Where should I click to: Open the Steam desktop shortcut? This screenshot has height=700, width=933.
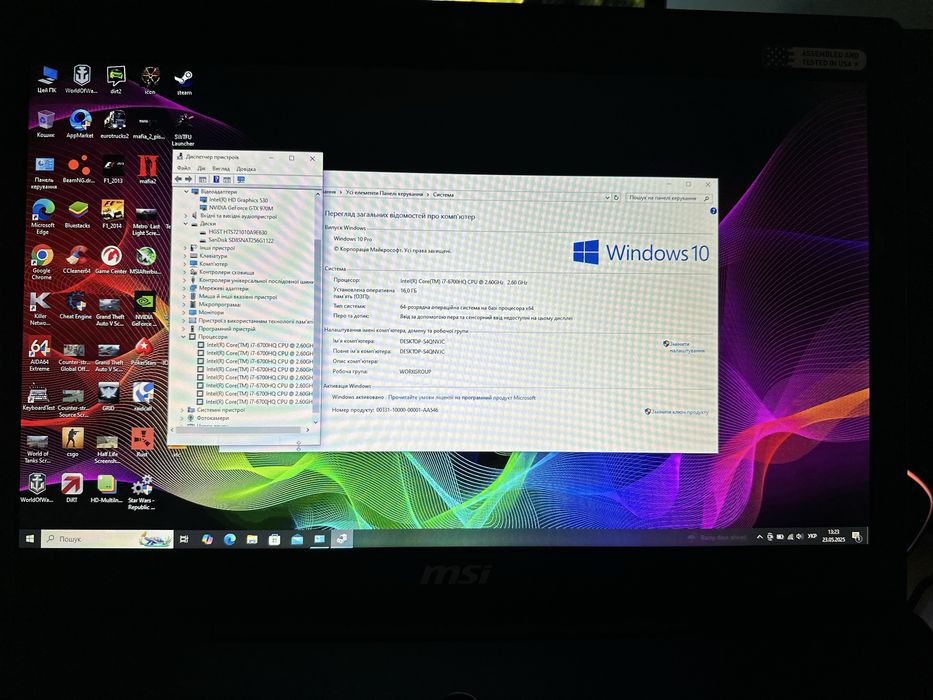click(184, 82)
